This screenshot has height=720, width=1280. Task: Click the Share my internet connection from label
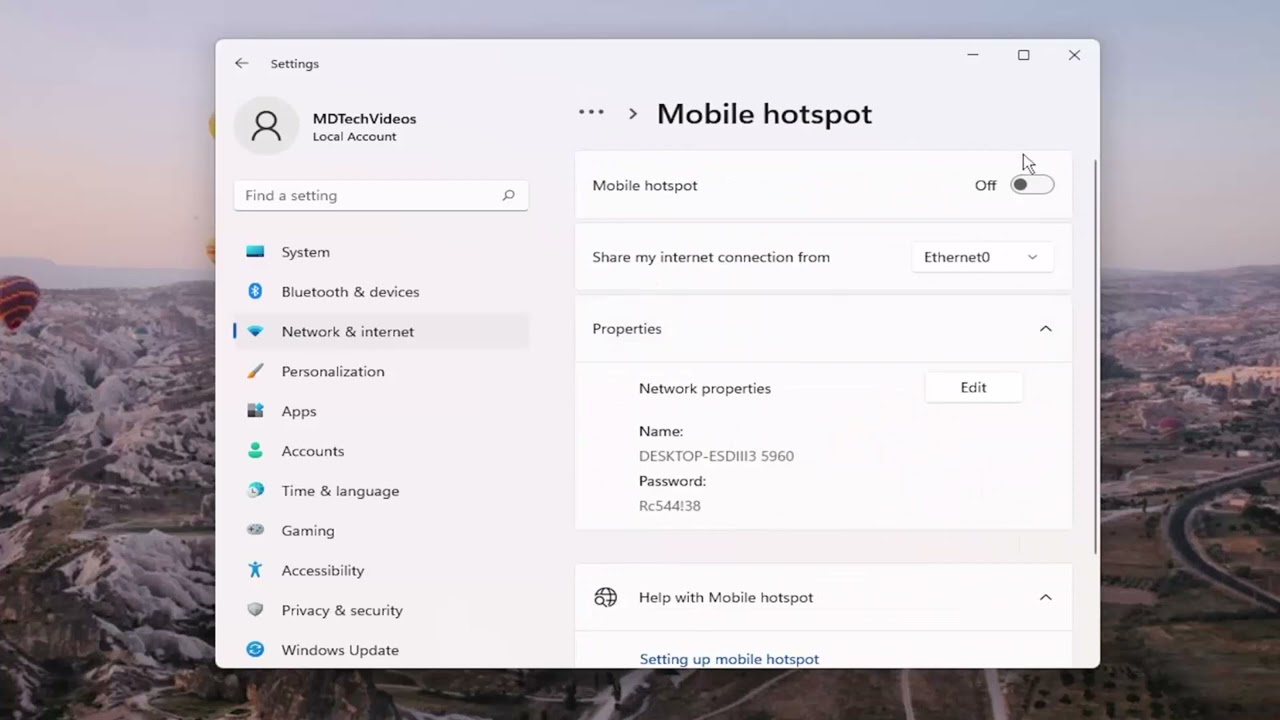[x=711, y=257]
